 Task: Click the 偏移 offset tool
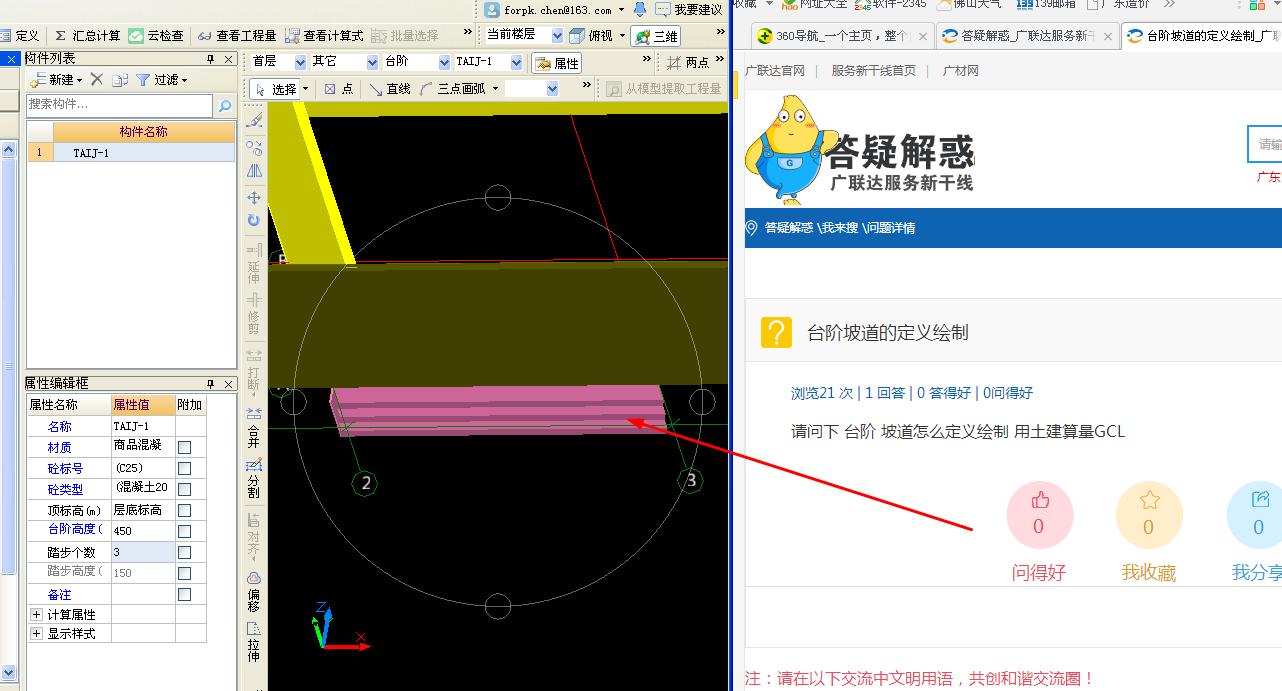[254, 592]
